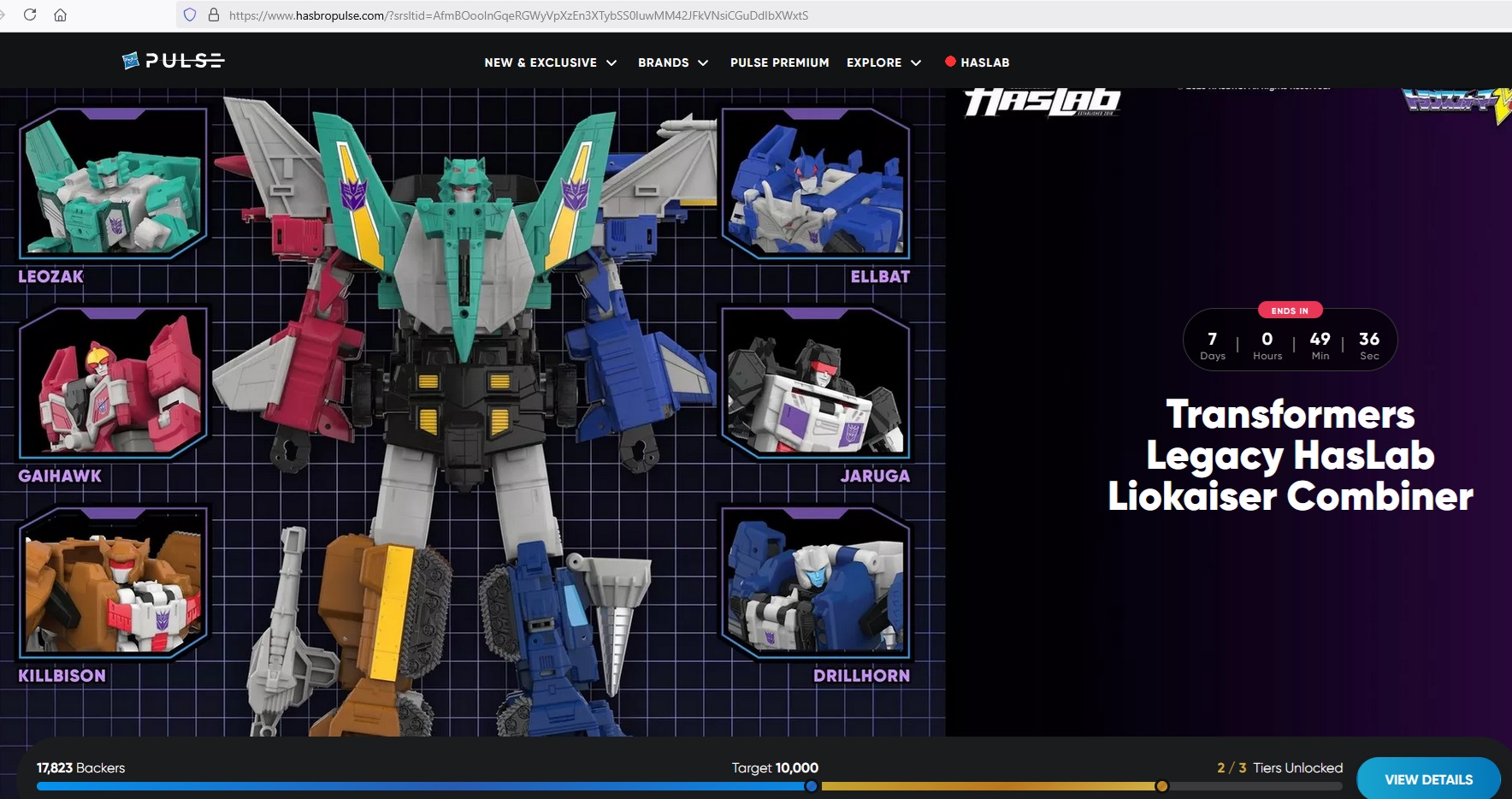Screen dimensions: 1512x799
Task: Select the Jaruga figure thumbnail
Action: coord(817,382)
